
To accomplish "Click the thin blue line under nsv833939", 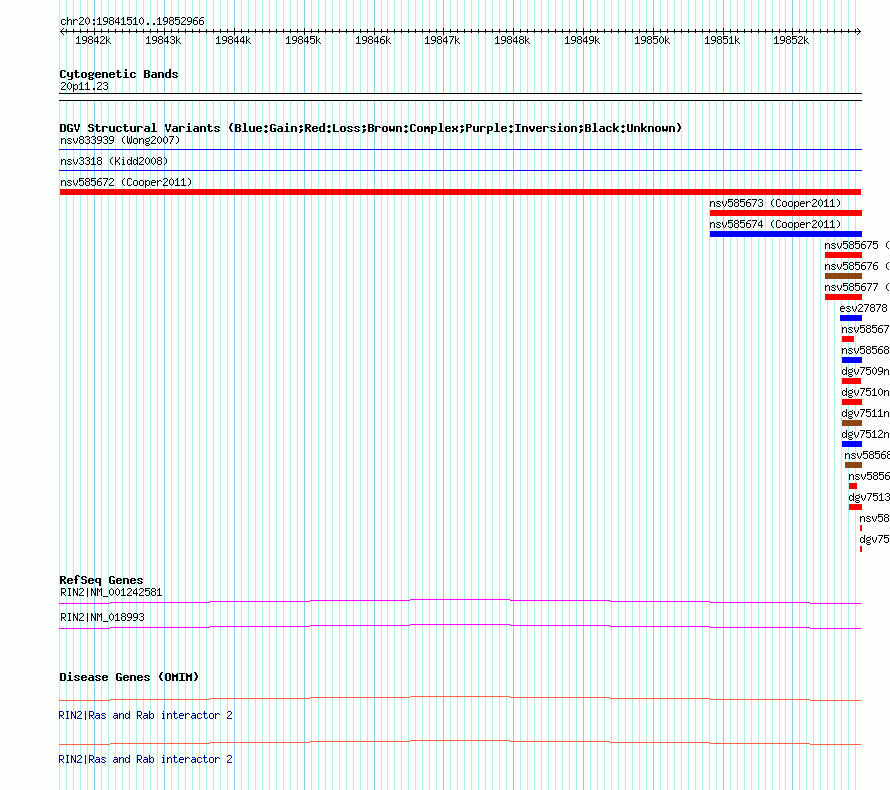I will pos(460,150).
